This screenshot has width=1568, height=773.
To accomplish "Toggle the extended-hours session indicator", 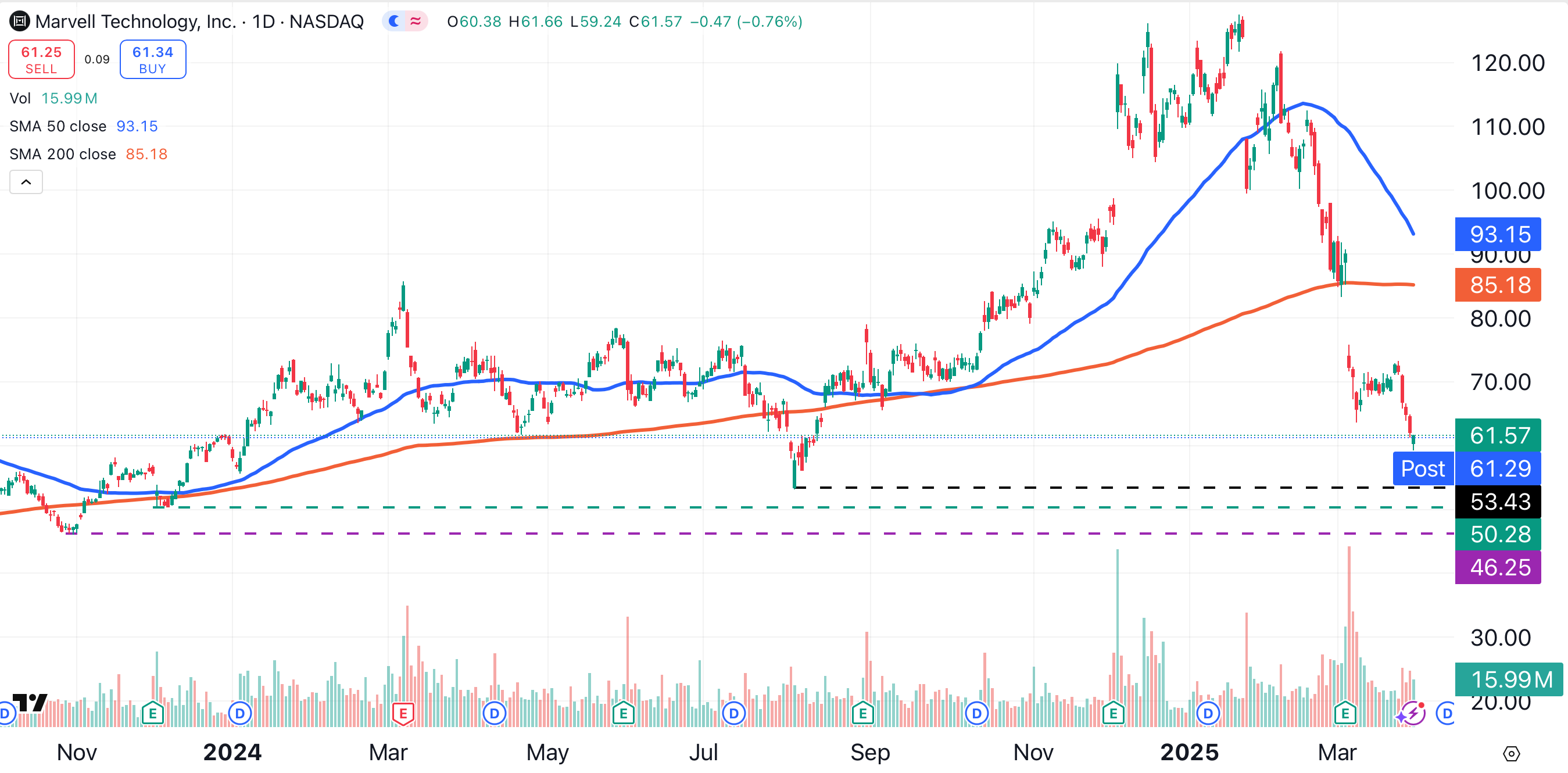I will pyautogui.click(x=416, y=22).
